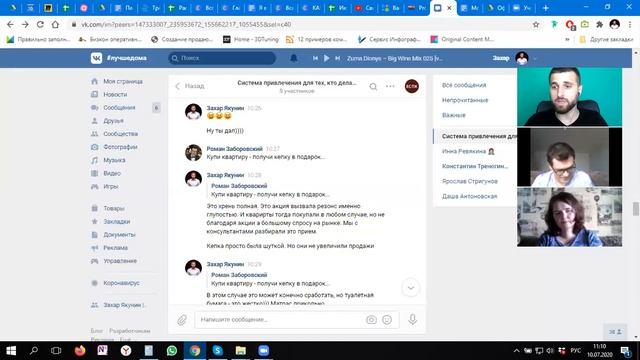
Task: Select the Все сообщения filter
Action: click(x=464, y=85)
